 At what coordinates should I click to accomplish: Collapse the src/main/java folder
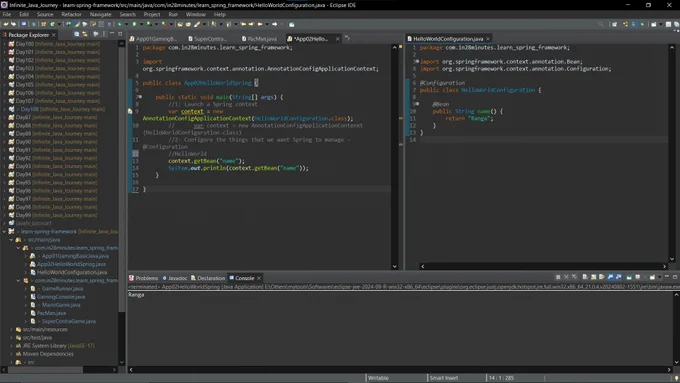[x=12, y=240]
